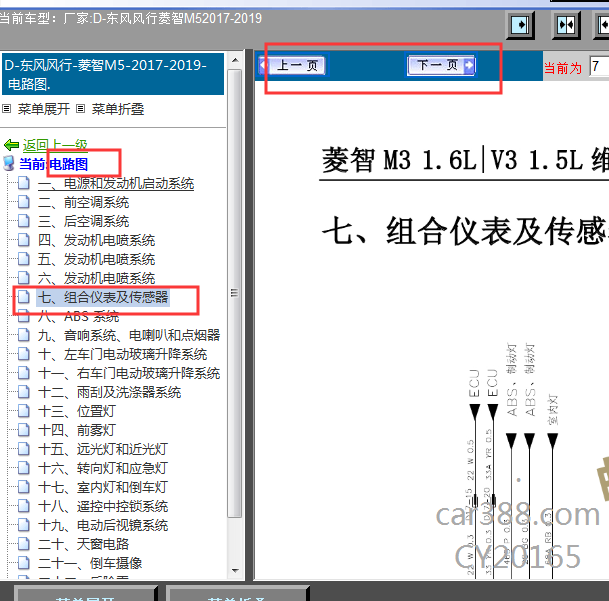The height and width of the screenshot is (601, 609).
Task: Click 菜单折叠 to collapse the menu
Action: pyautogui.click(x=118, y=109)
